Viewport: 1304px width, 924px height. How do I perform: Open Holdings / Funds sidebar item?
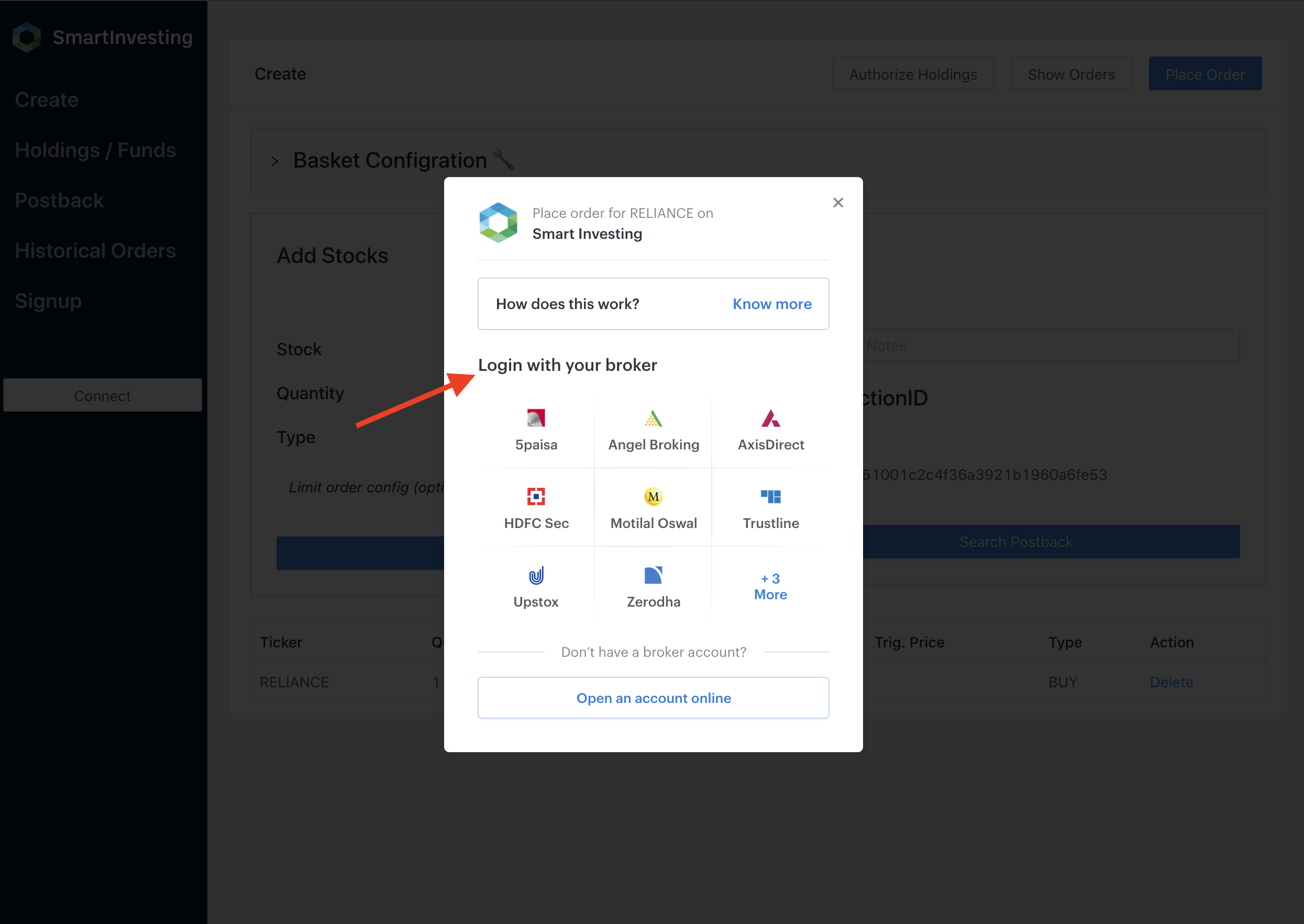coord(95,150)
